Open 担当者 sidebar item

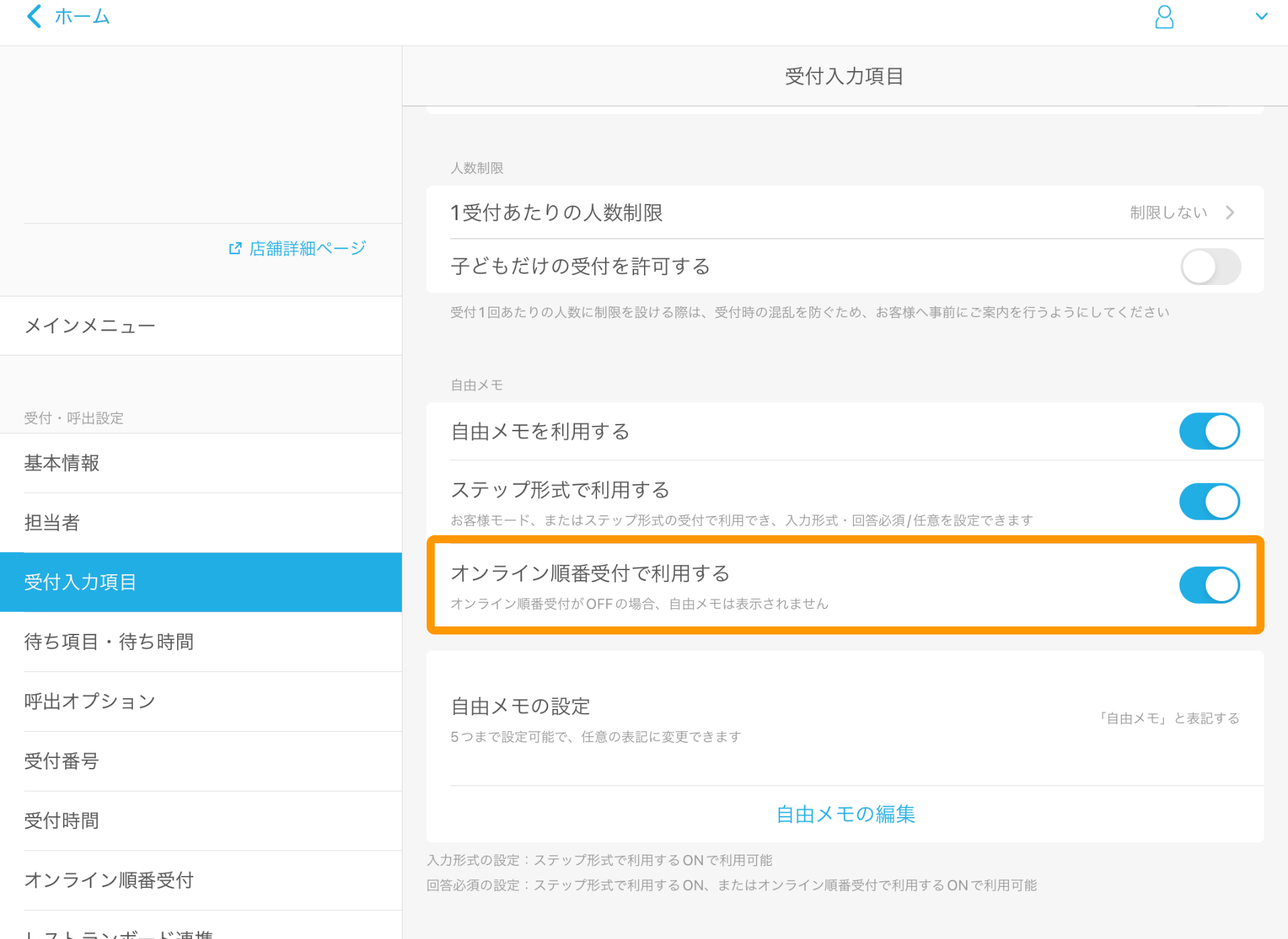point(52,522)
